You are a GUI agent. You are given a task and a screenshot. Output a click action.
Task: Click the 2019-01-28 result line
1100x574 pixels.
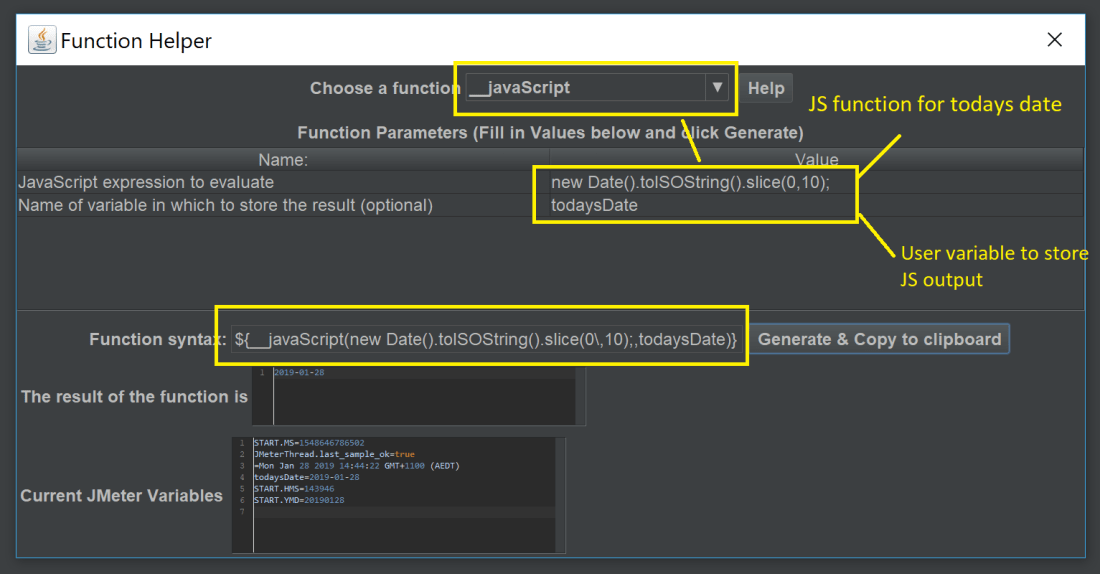[299, 373]
